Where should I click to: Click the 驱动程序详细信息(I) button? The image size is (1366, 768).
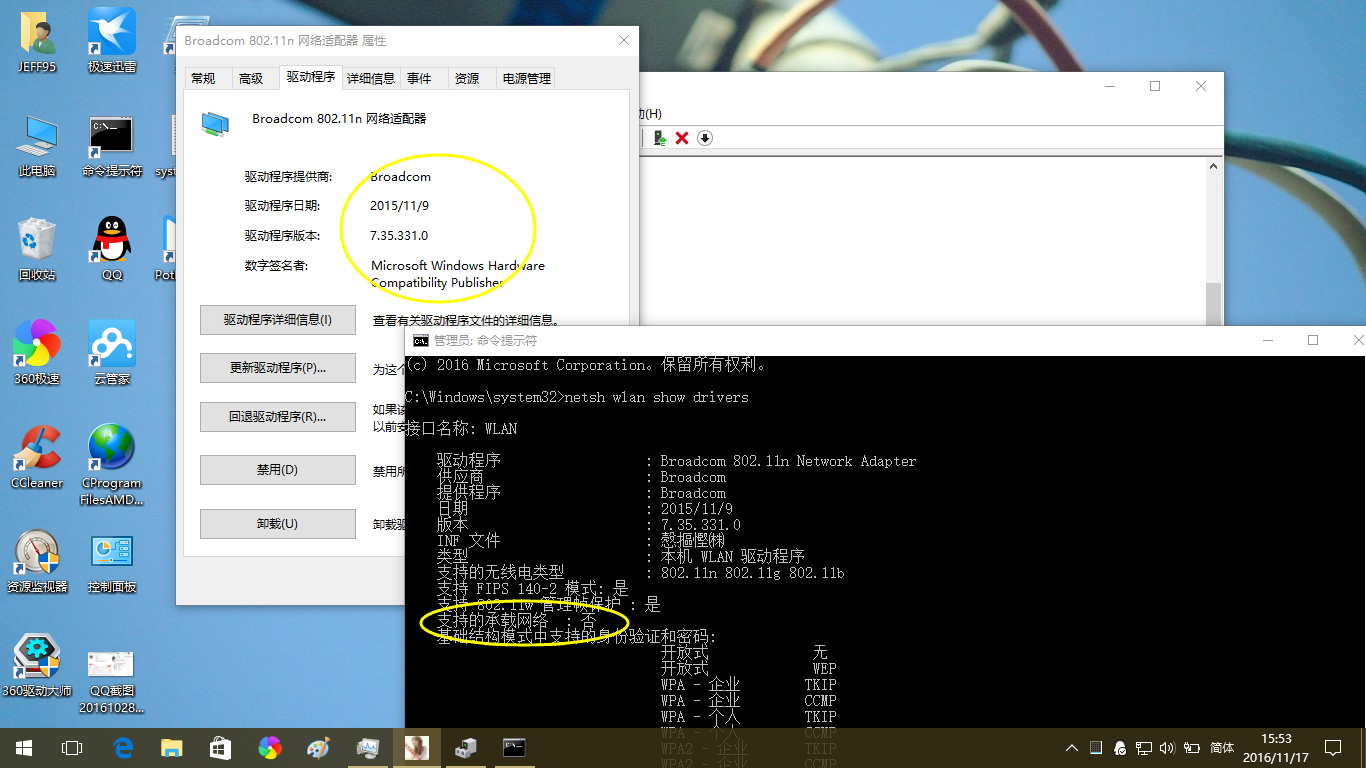[278, 320]
